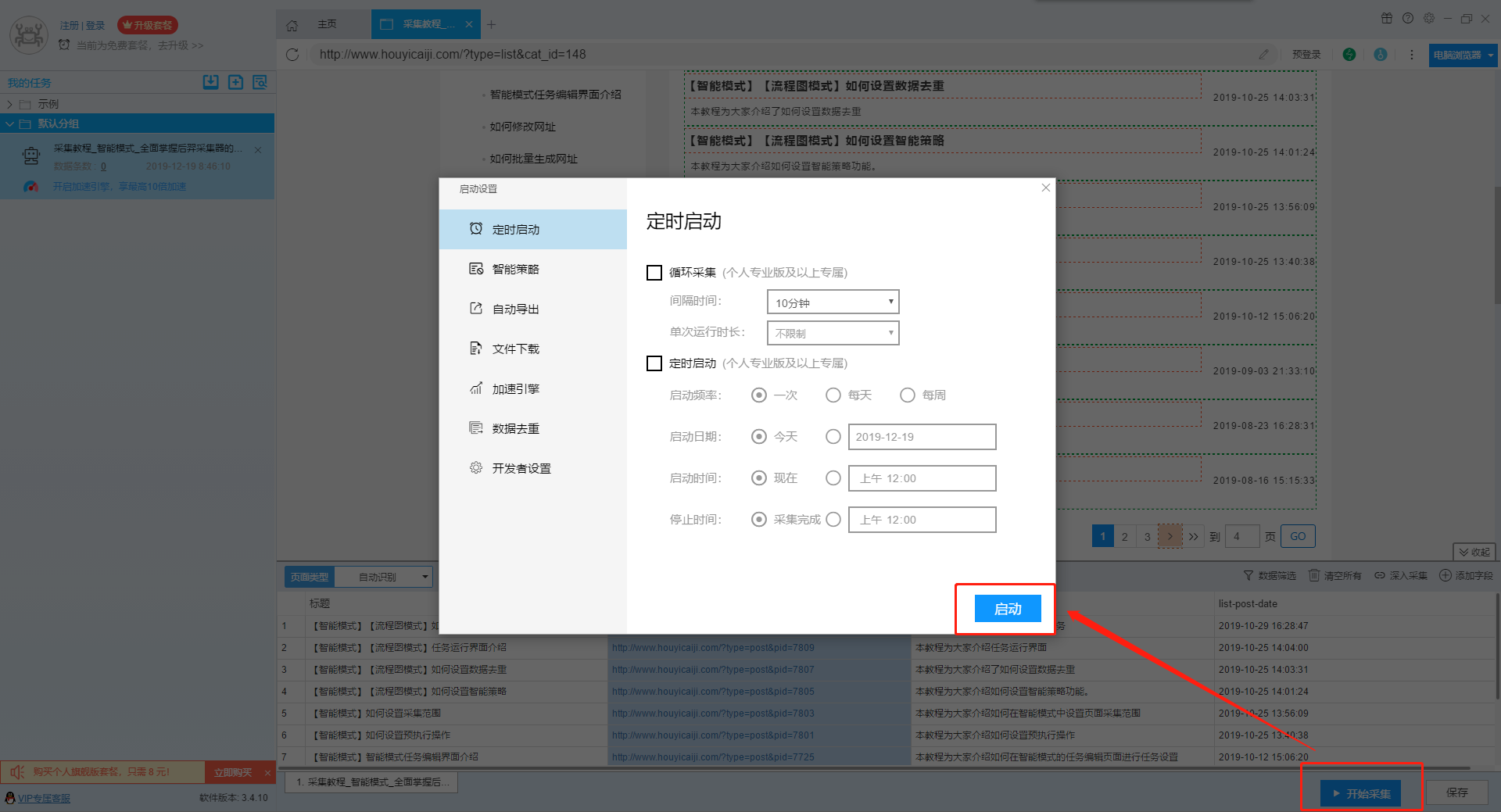Click the 开始采集 button
Screen dimensions: 1501x812
pyautogui.click(x=1361, y=793)
